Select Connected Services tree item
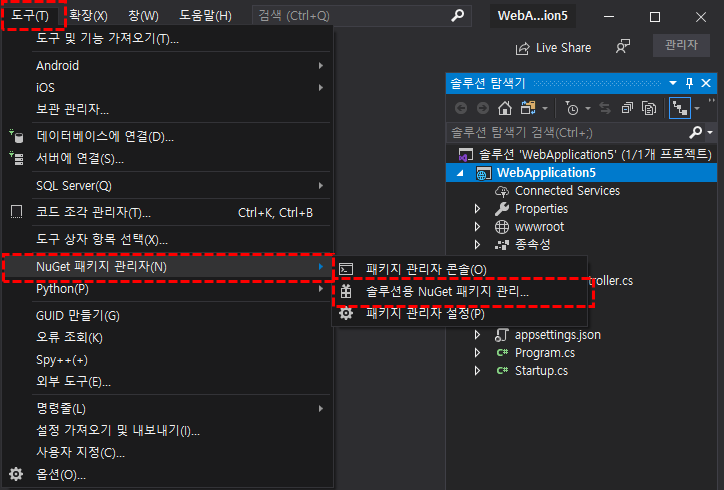 click(x=567, y=191)
